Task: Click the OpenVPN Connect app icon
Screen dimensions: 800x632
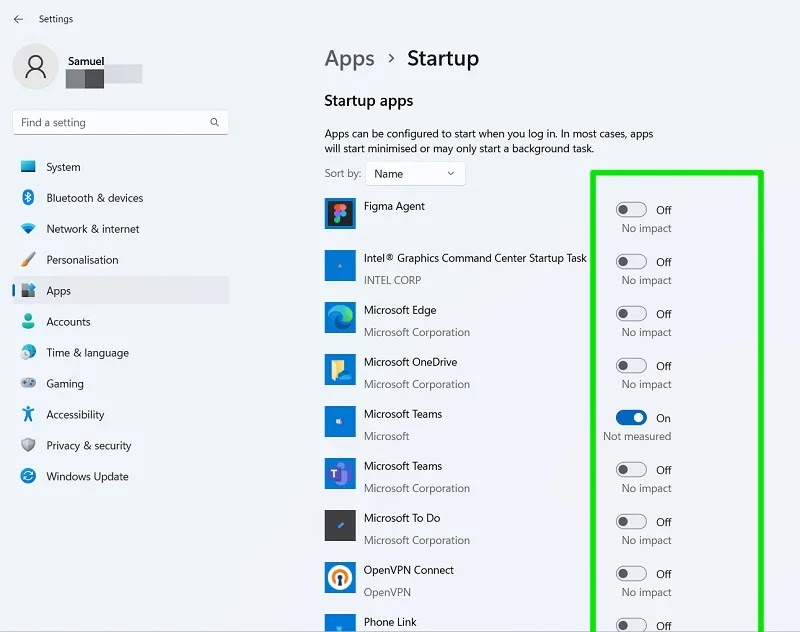Action: (x=340, y=578)
